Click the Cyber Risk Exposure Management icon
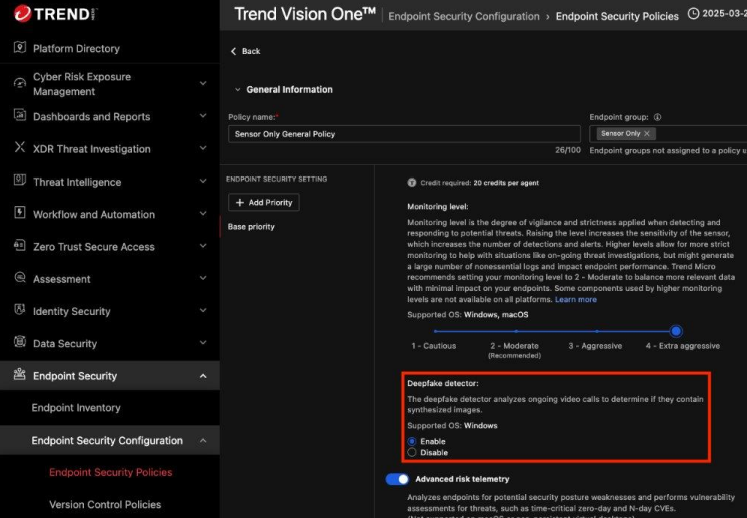Screen dimensions: 747x518 19,84
